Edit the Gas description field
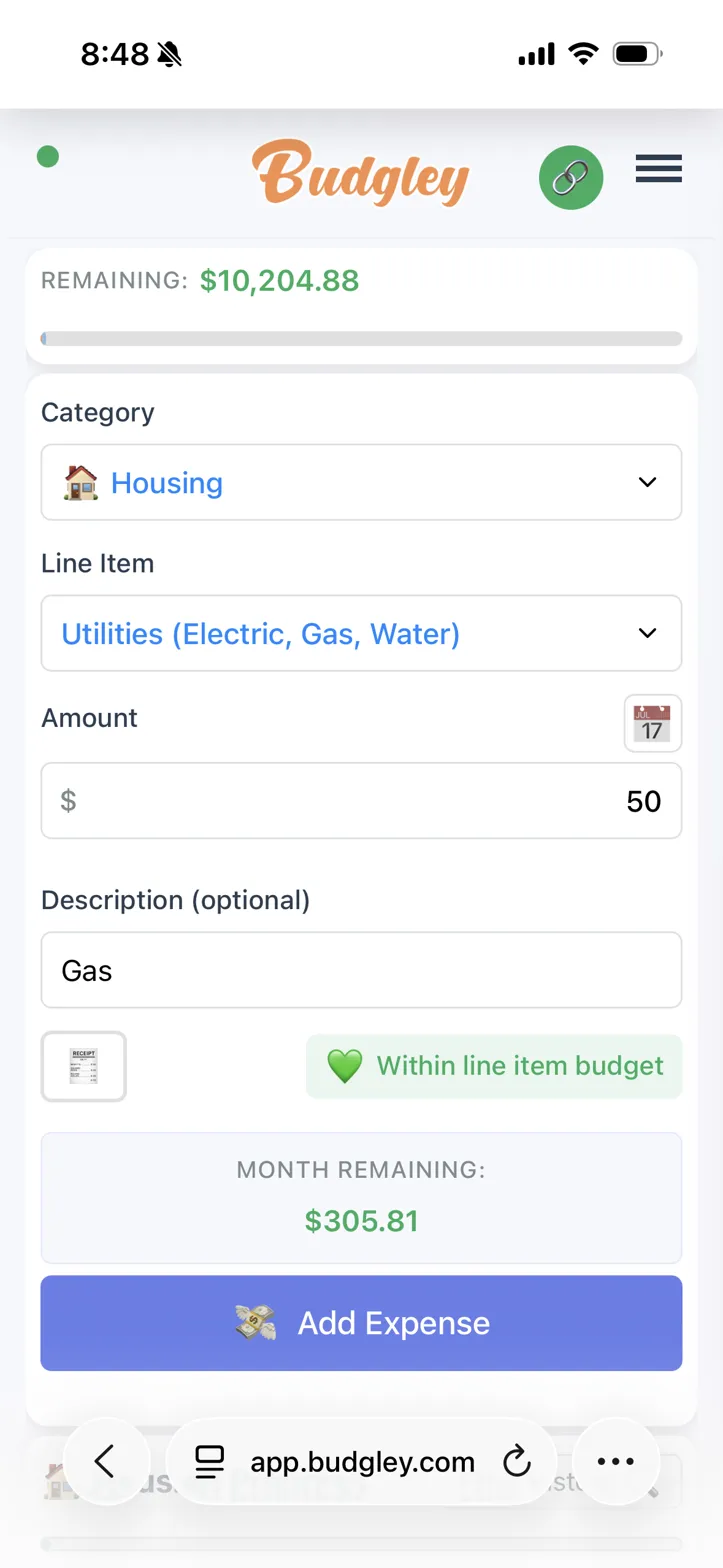The width and height of the screenshot is (723, 1568). pyautogui.click(x=361, y=969)
